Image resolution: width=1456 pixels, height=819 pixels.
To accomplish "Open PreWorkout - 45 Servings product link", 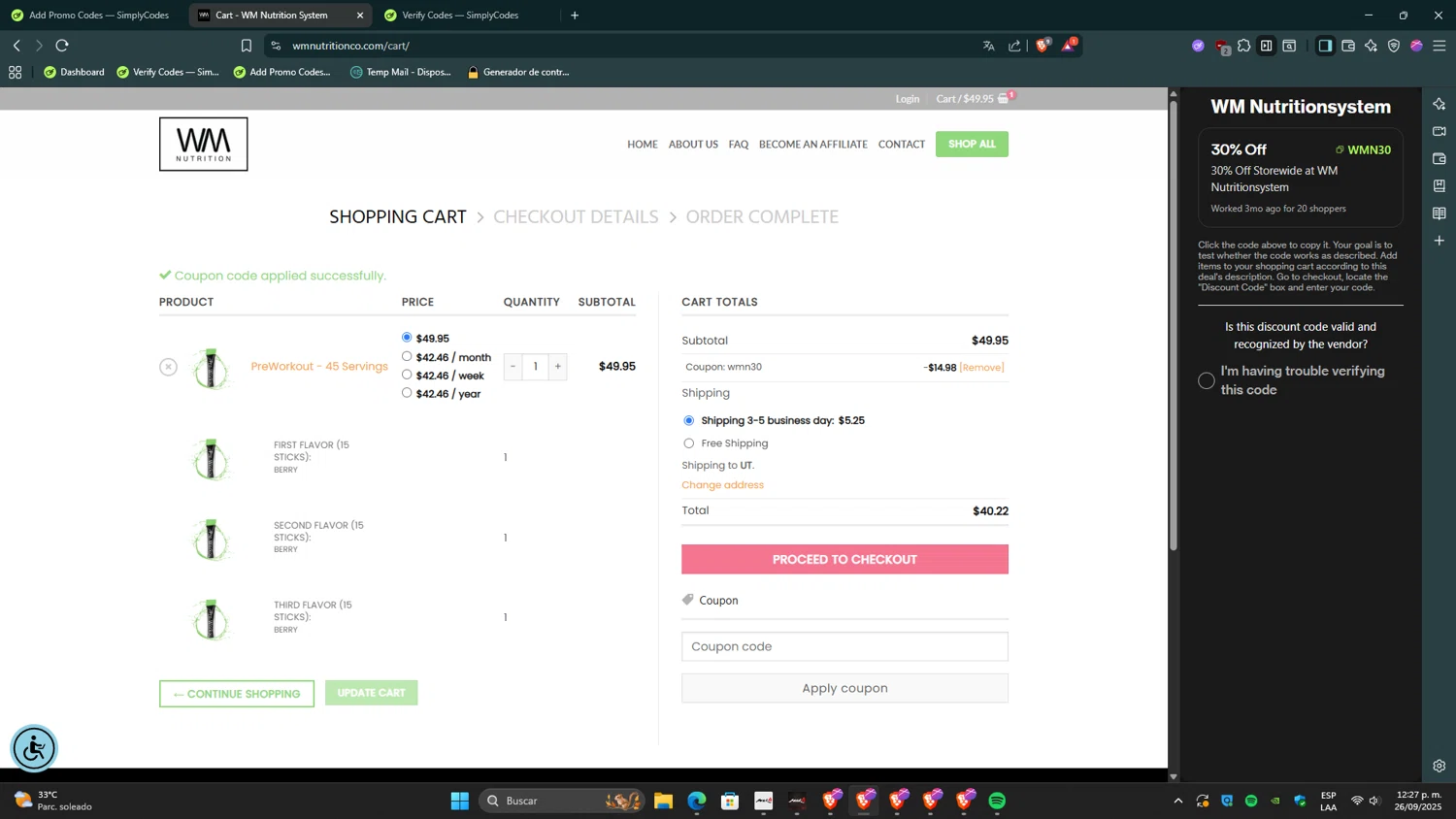I will coord(319,367).
